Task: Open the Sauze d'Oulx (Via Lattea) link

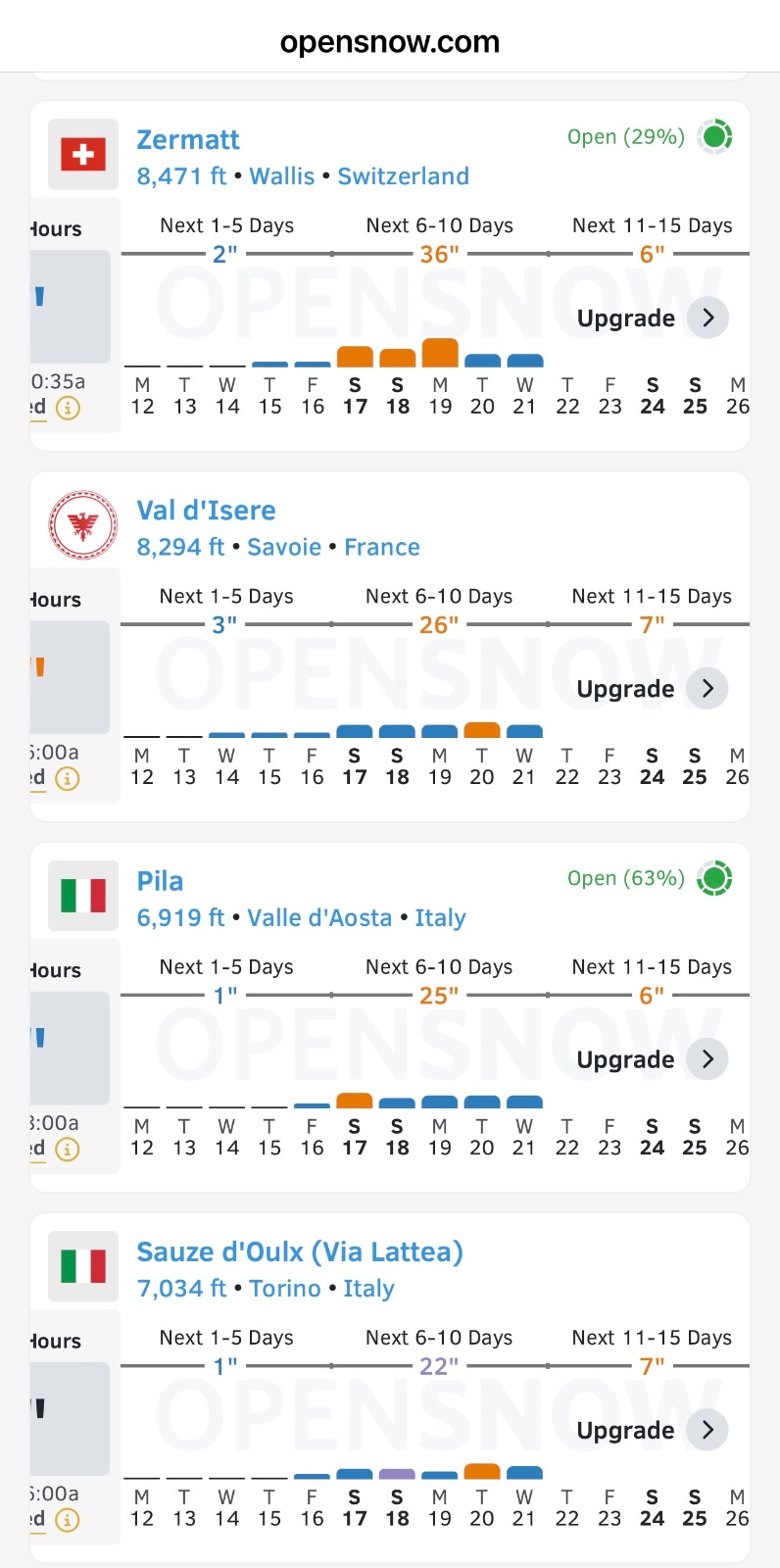Action: click(x=300, y=1252)
